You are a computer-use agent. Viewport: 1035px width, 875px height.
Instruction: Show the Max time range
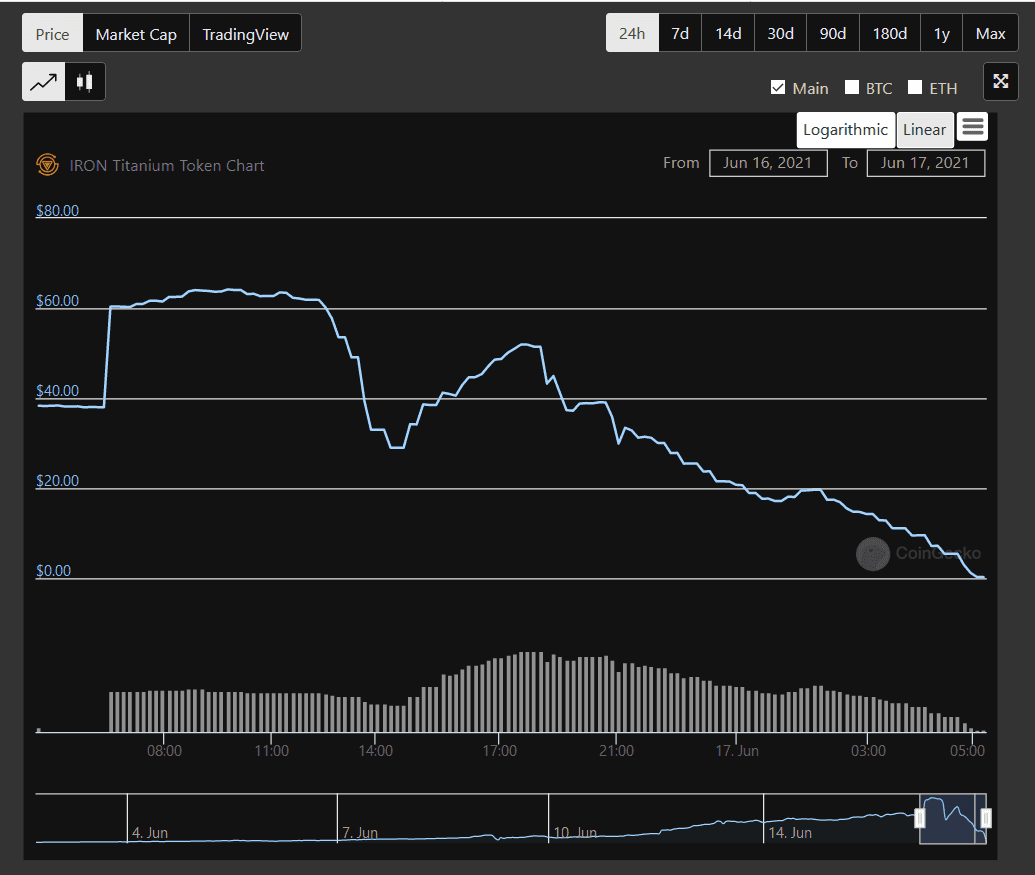pos(990,34)
